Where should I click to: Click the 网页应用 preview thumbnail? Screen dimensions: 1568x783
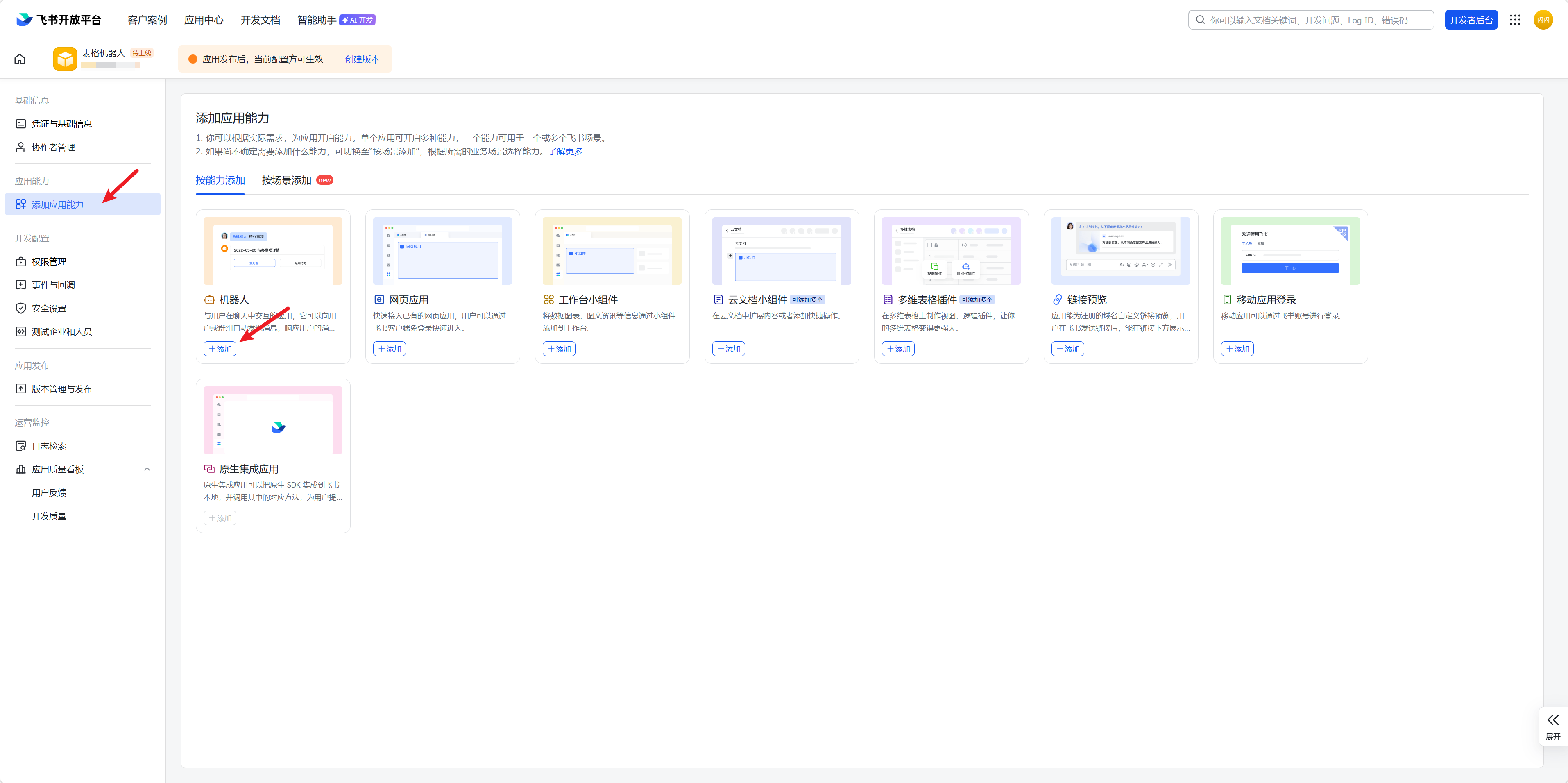pos(442,251)
